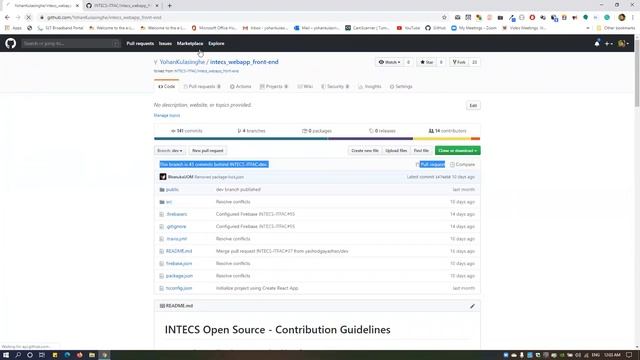Click the Upload files button

point(396,151)
